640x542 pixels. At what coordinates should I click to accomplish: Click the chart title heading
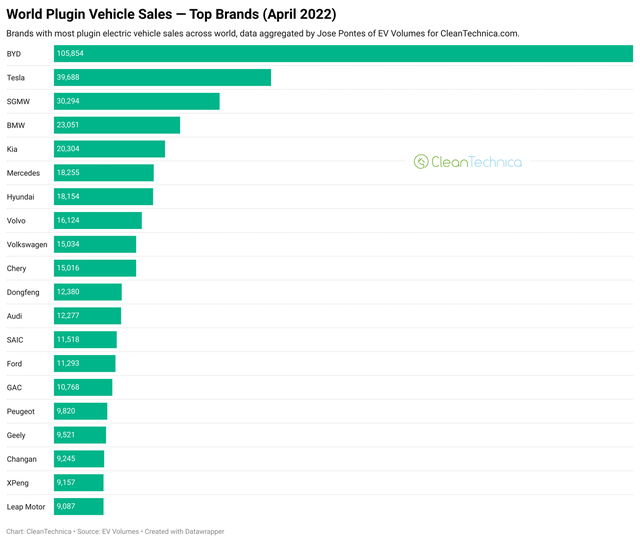coord(170,14)
